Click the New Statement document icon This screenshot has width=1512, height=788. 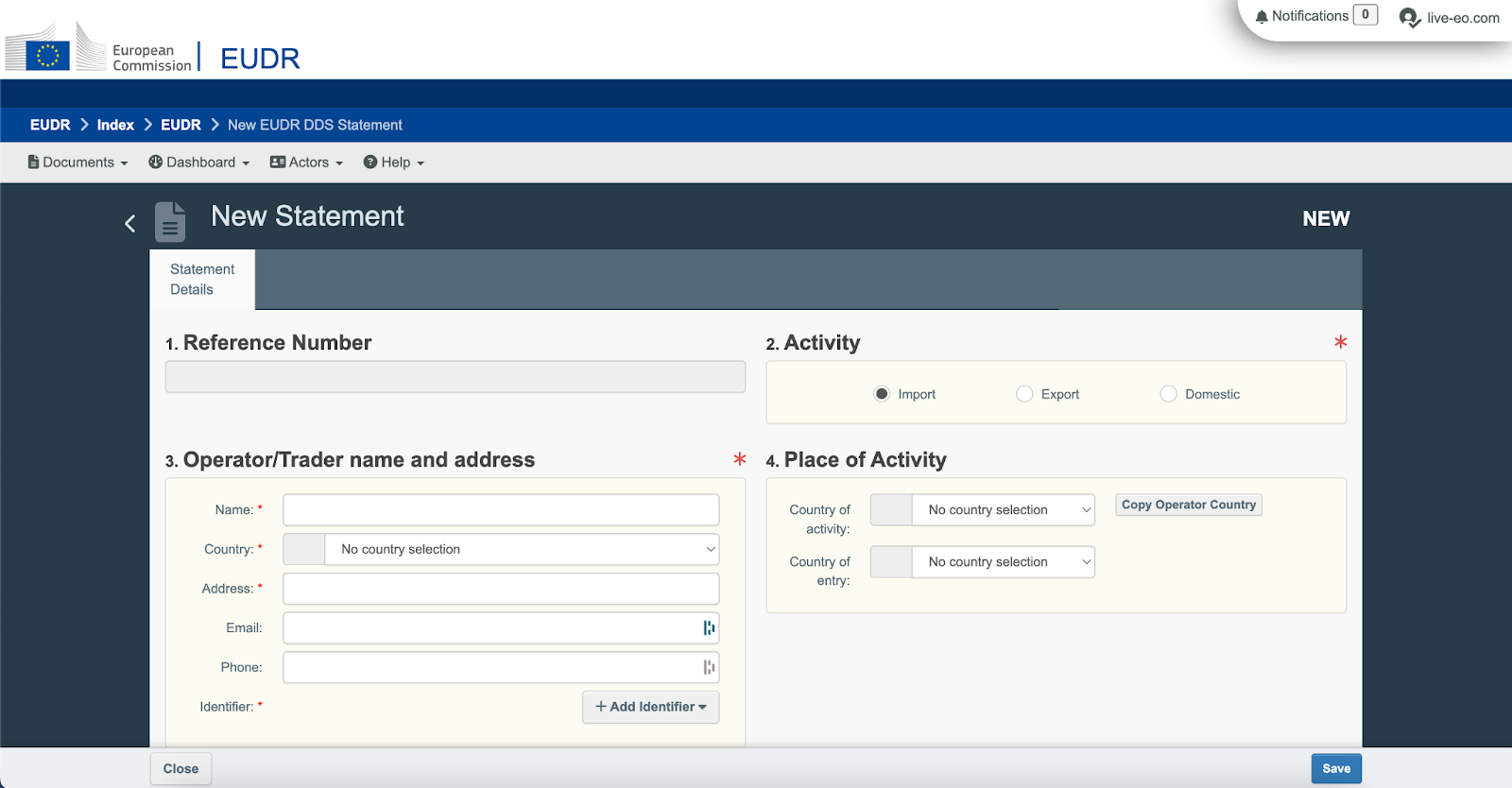(x=170, y=222)
